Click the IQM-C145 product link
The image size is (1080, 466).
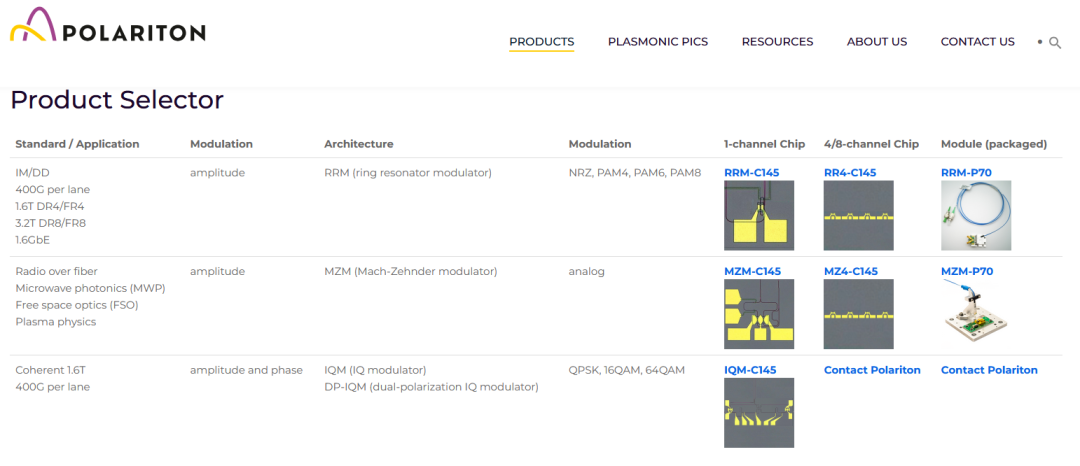click(x=750, y=370)
